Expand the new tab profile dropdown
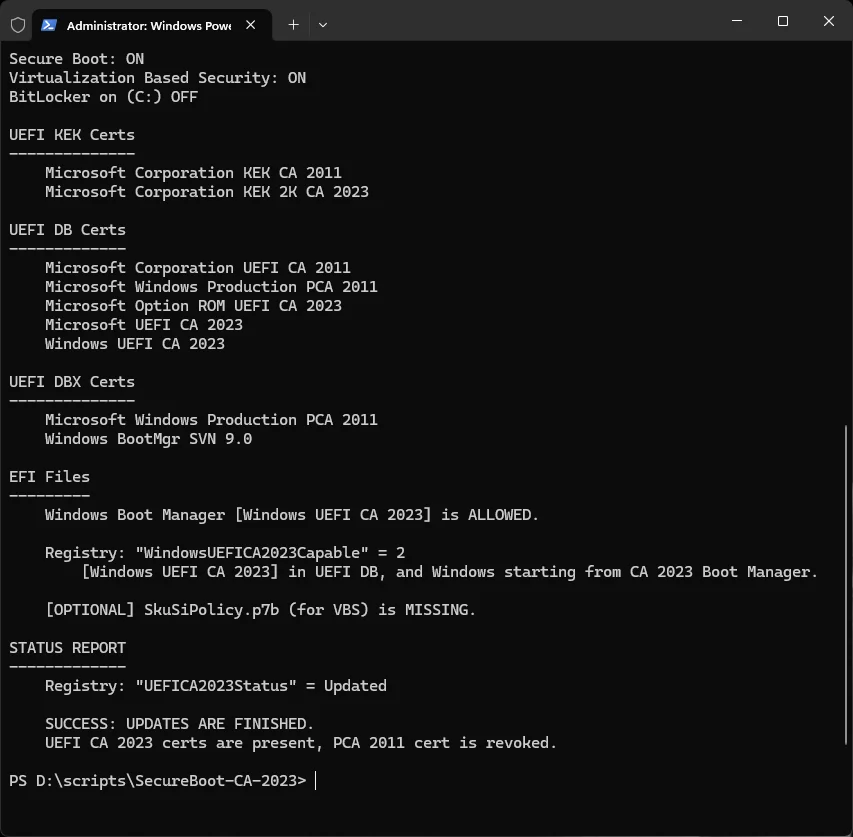The width and height of the screenshot is (853, 837). click(323, 25)
